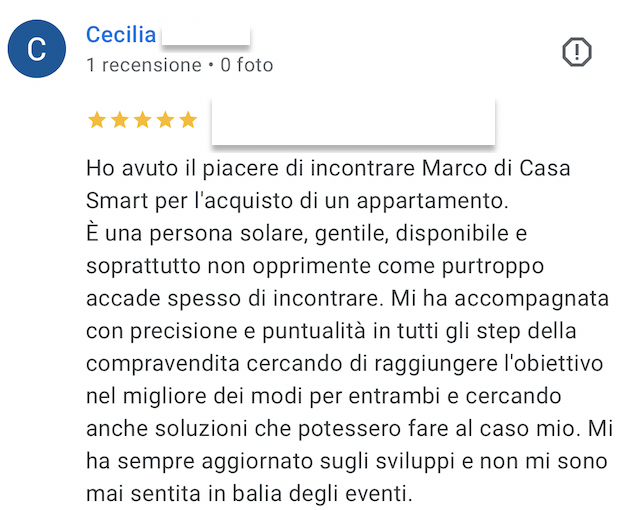
Task: Click the "1 recensione" reviewer stat
Action: (144, 65)
